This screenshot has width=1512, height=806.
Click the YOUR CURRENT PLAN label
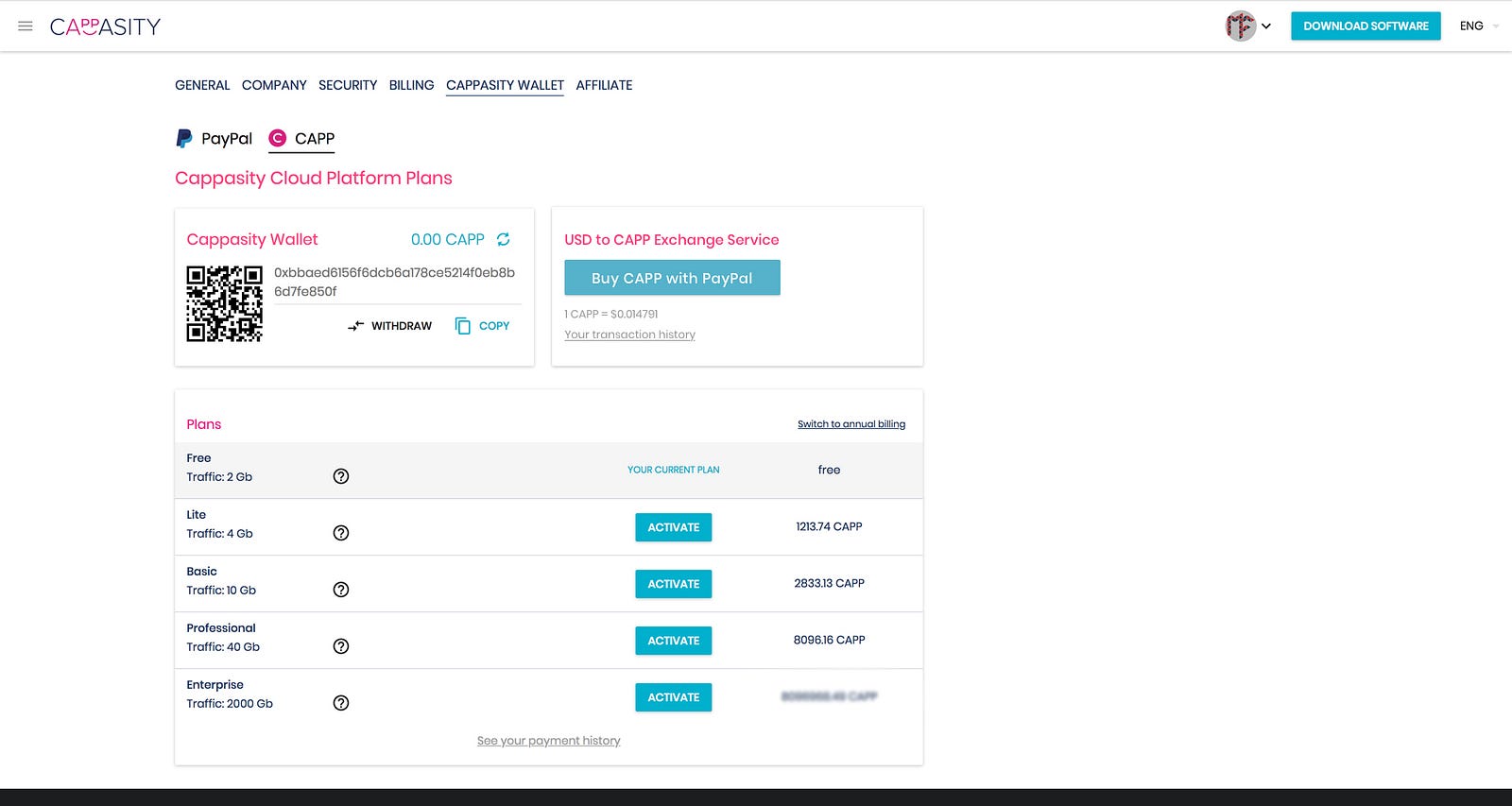(674, 470)
